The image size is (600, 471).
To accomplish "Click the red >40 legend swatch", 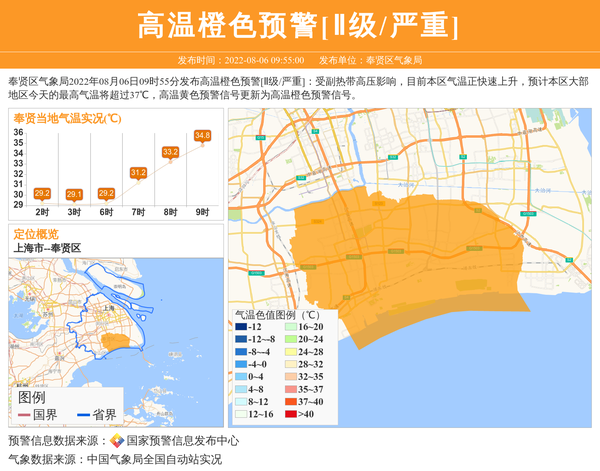I will coord(288,413).
